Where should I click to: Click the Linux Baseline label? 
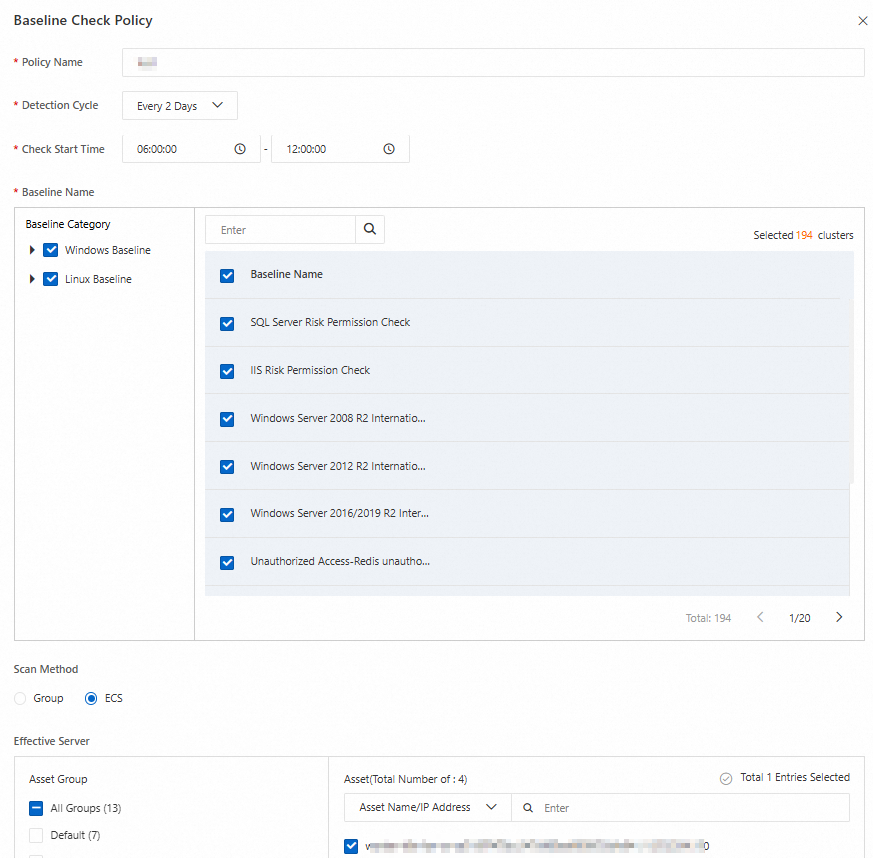tap(98, 279)
